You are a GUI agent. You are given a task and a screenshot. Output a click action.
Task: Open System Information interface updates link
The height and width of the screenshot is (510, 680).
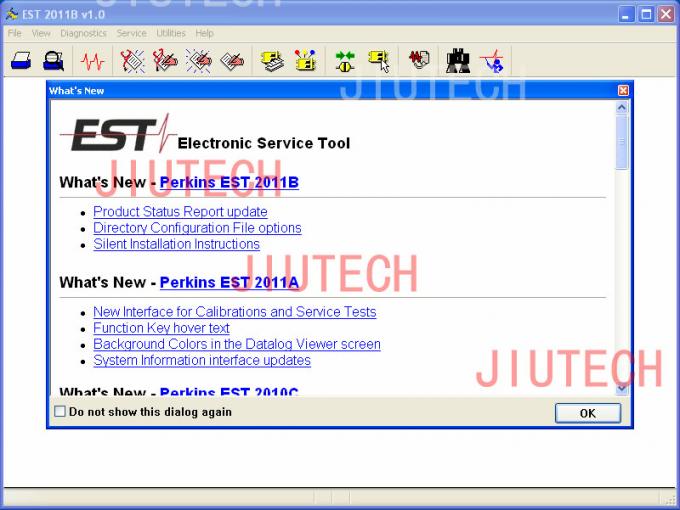point(202,360)
